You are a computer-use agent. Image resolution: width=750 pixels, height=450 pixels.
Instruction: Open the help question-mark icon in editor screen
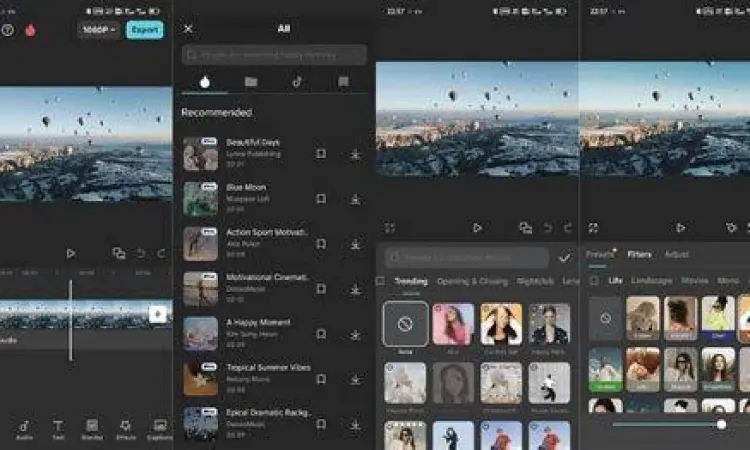(7, 30)
